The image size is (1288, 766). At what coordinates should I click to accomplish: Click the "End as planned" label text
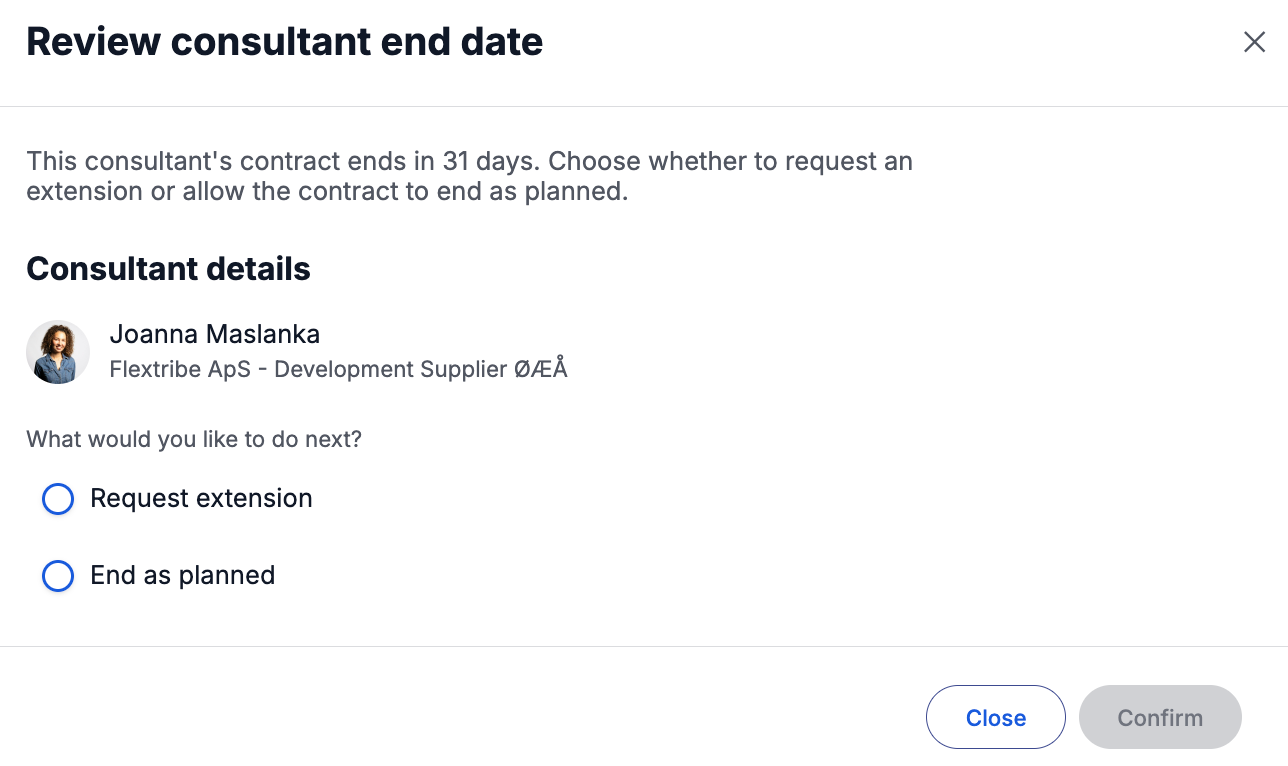click(x=182, y=575)
